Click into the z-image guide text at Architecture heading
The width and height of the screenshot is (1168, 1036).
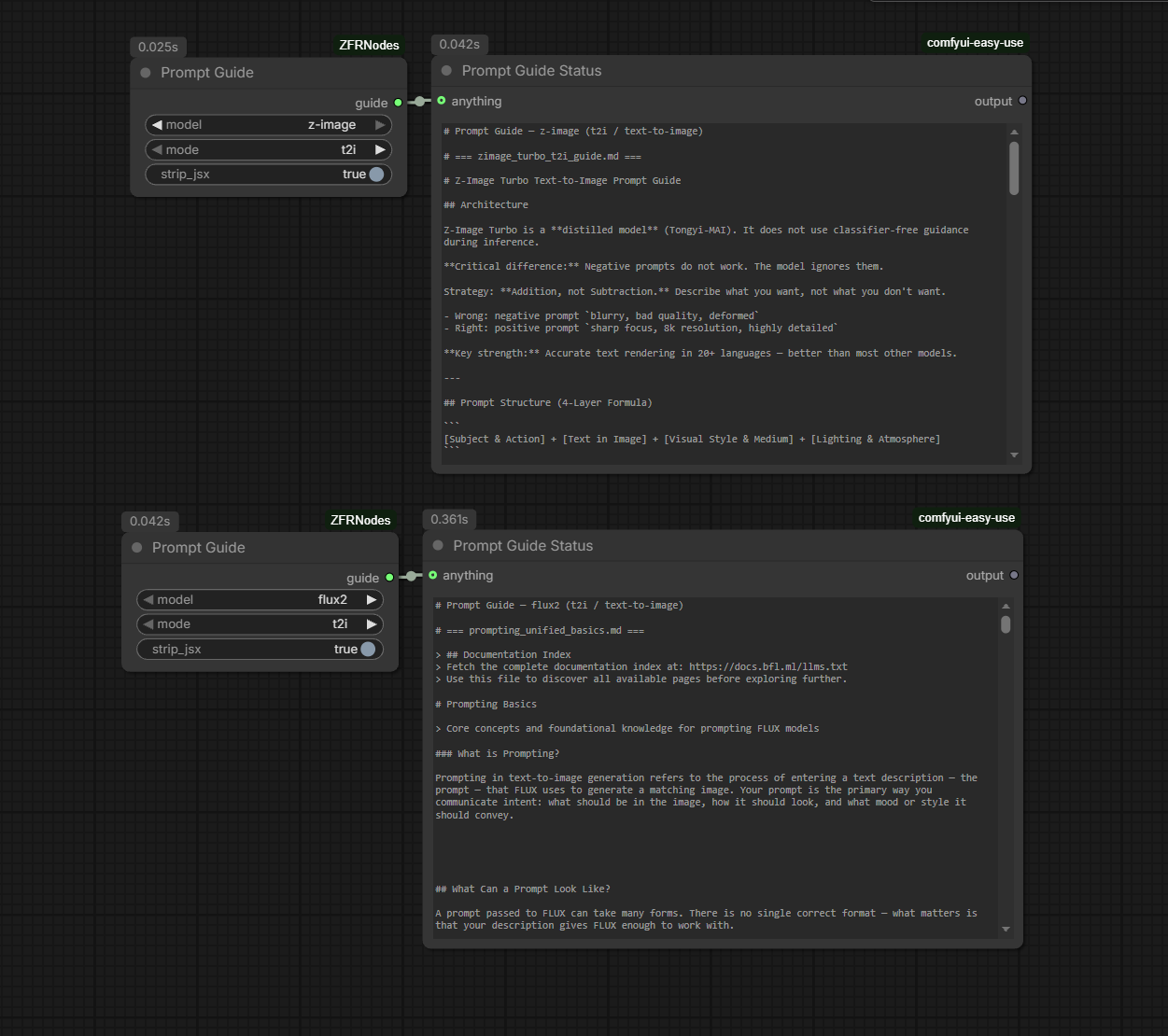[x=485, y=205]
